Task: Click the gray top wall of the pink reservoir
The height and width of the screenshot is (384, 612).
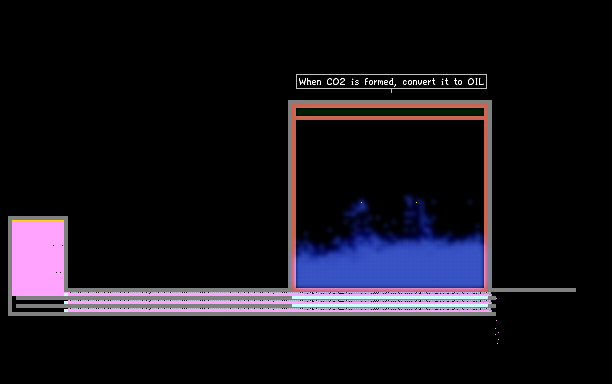Action: coord(38,218)
